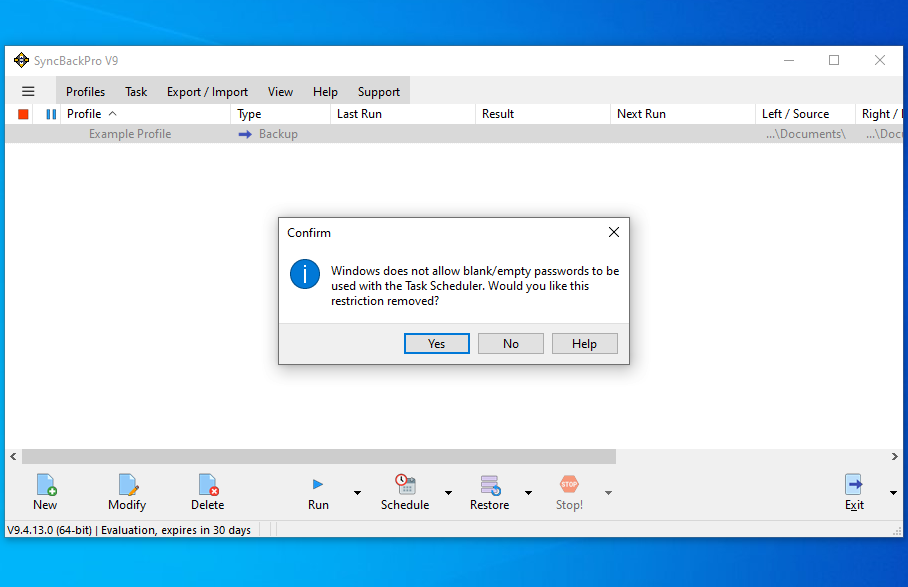The width and height of the screenshot is (908, 587).
Task: Click the version status bar text
Action: [x=129, y=530]
